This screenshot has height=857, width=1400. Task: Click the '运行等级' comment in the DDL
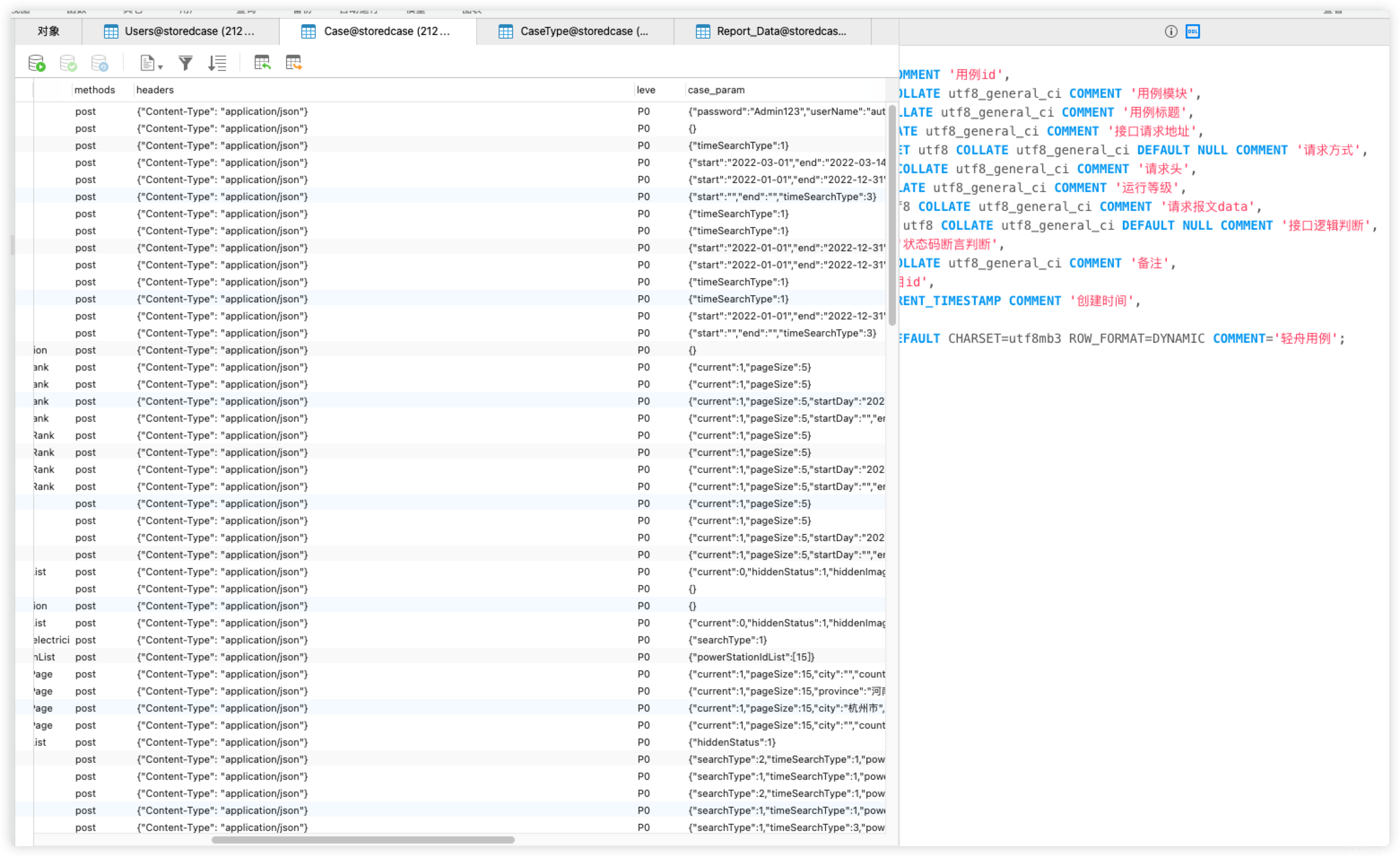1147,187
